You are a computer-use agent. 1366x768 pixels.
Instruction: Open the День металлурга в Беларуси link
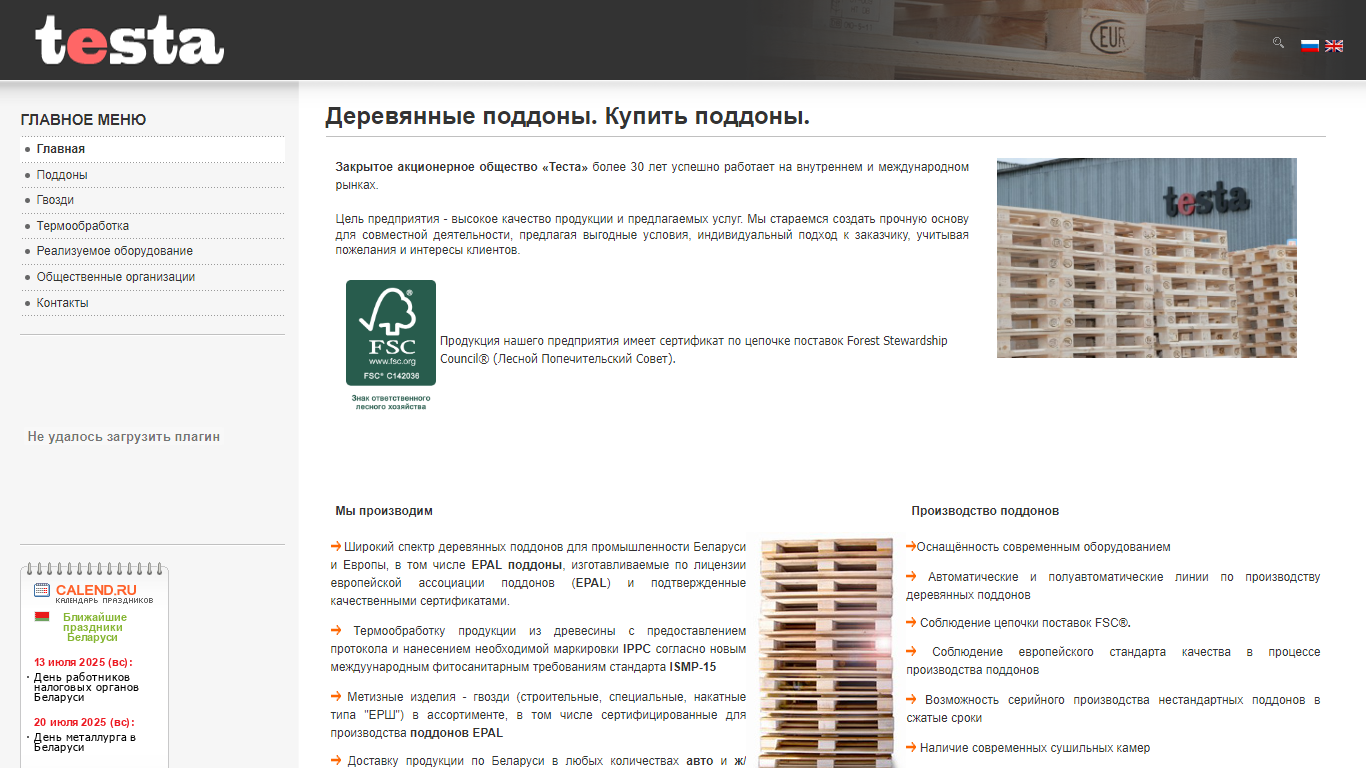(85, 742)
